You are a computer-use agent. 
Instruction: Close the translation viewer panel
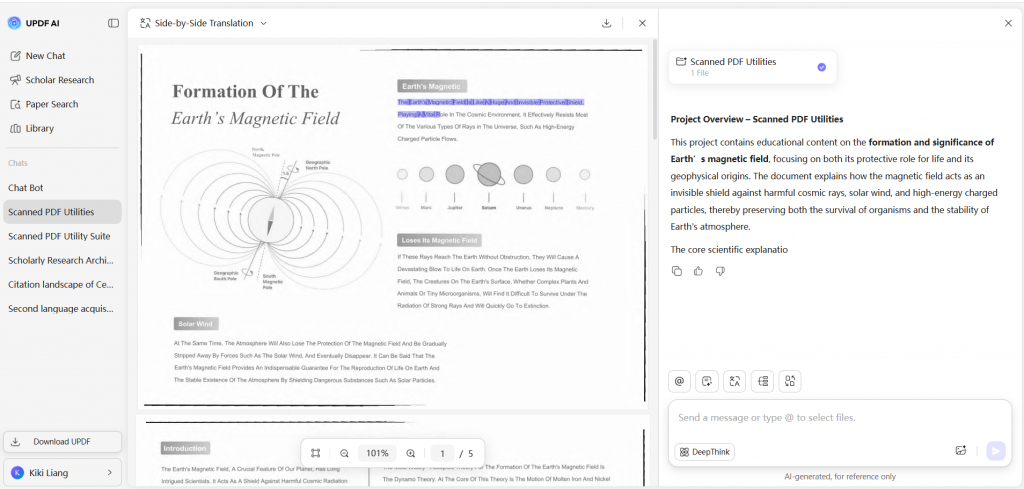[x=642, y=23]
